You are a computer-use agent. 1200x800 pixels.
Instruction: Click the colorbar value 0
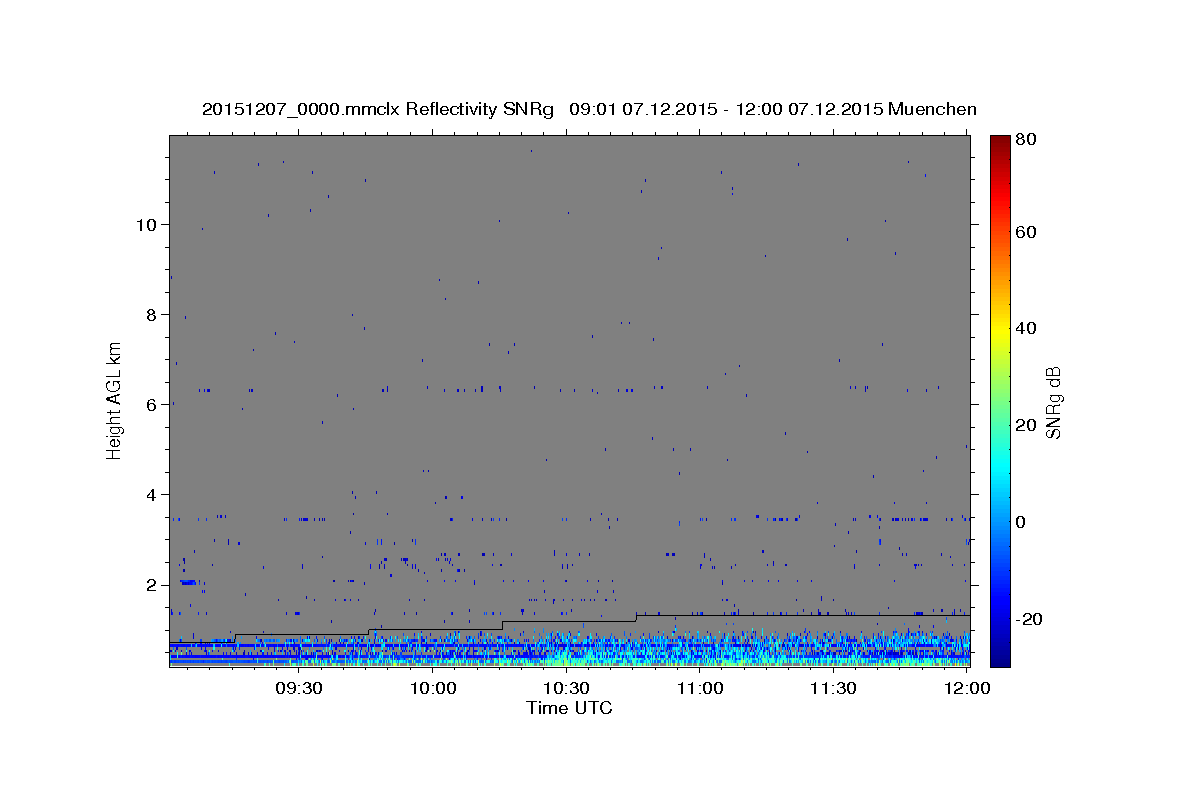tap(1020, 522)
